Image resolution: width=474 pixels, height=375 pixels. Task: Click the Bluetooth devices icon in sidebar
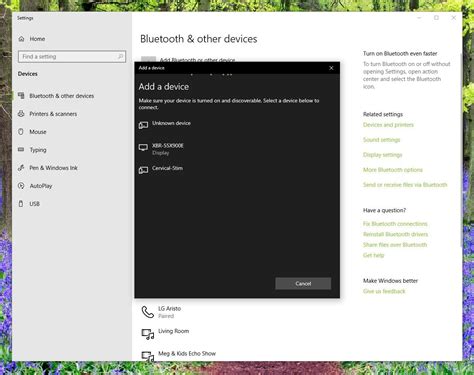pyautogui.click(x=21, y=96)
